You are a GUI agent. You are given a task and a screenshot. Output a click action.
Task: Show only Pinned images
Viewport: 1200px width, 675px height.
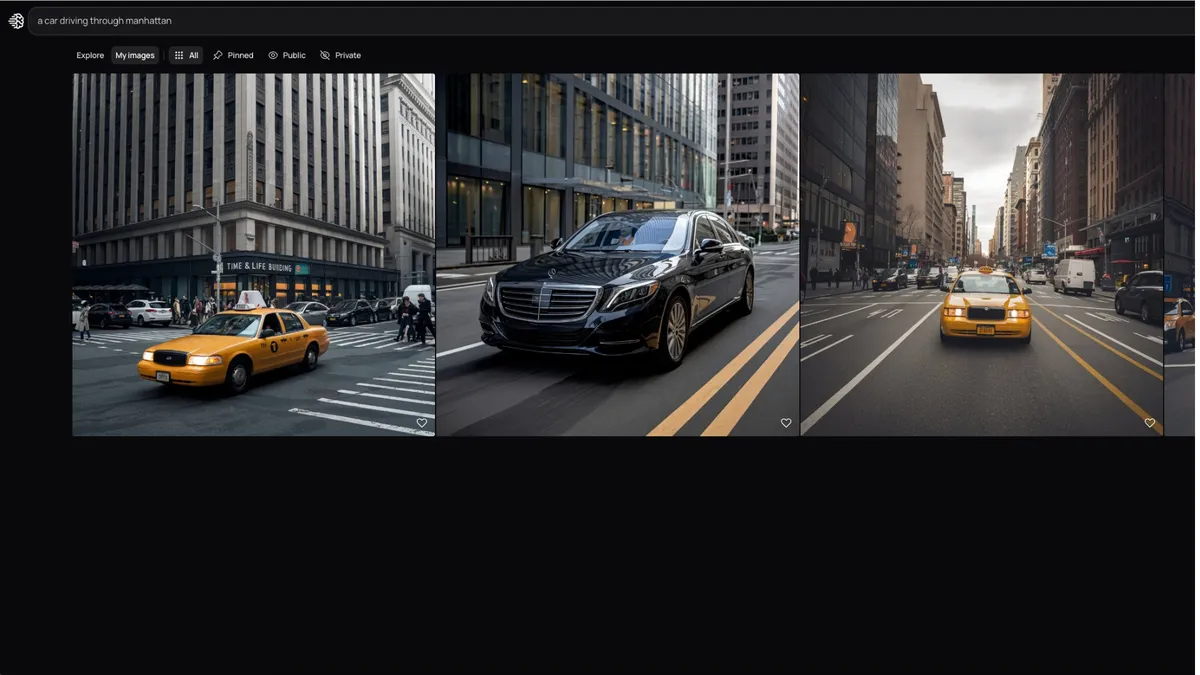tap(240, 55)
